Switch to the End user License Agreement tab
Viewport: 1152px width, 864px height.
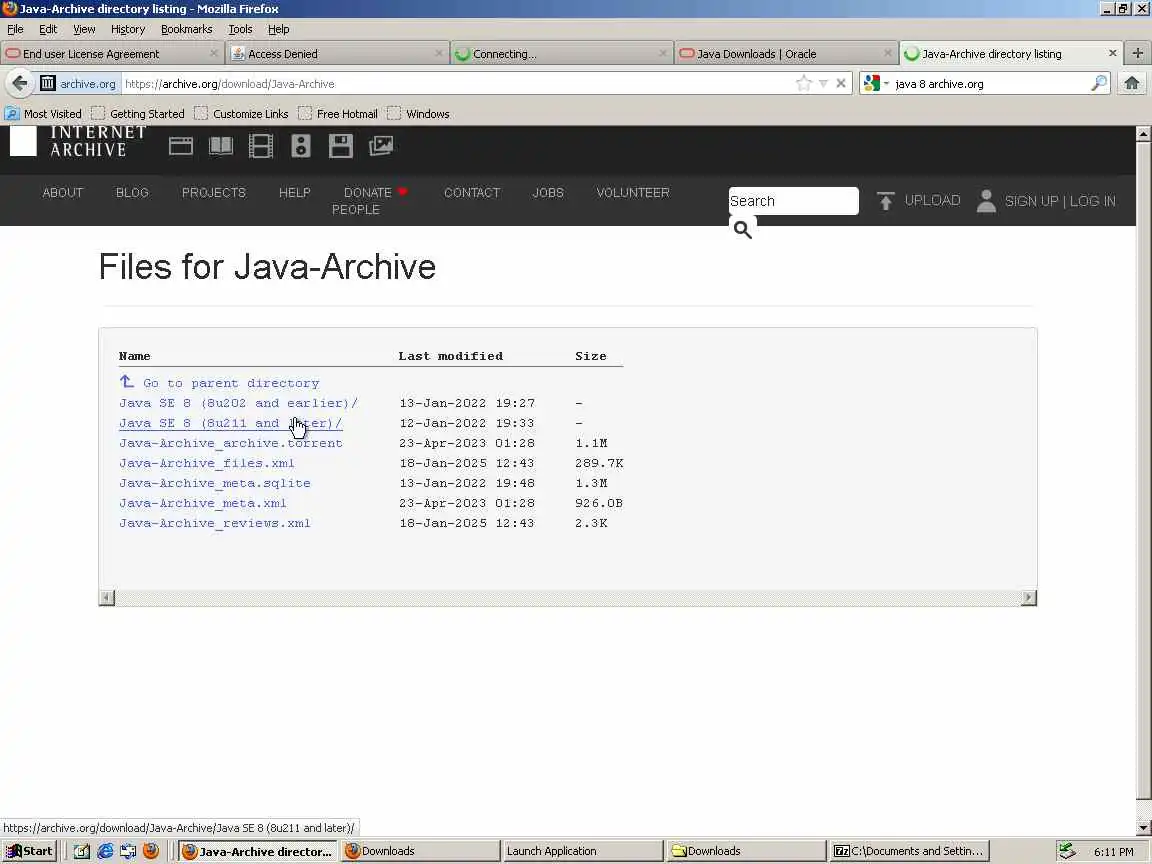point(112,54)
